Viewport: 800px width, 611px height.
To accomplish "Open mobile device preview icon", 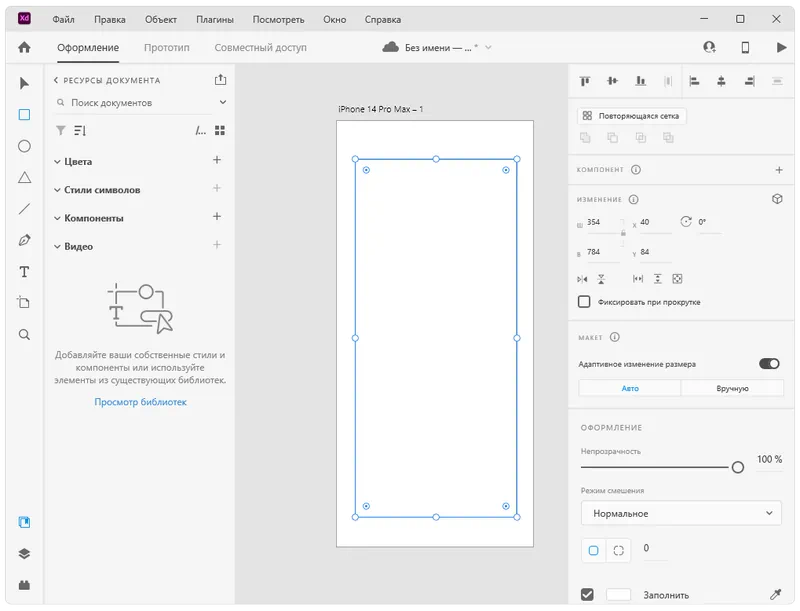I will (x=745, y=47).
